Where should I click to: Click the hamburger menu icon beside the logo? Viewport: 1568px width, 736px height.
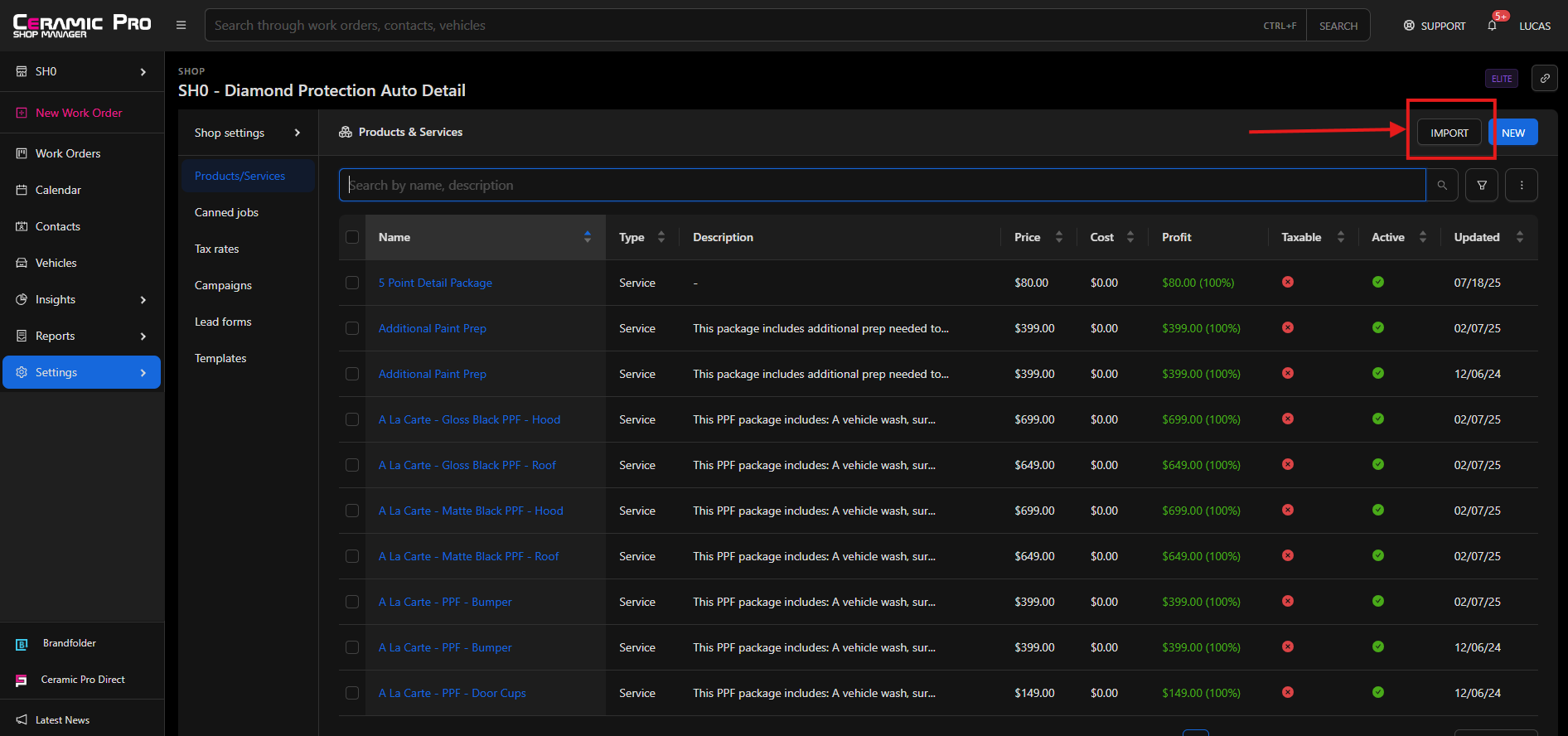[181, 26]
